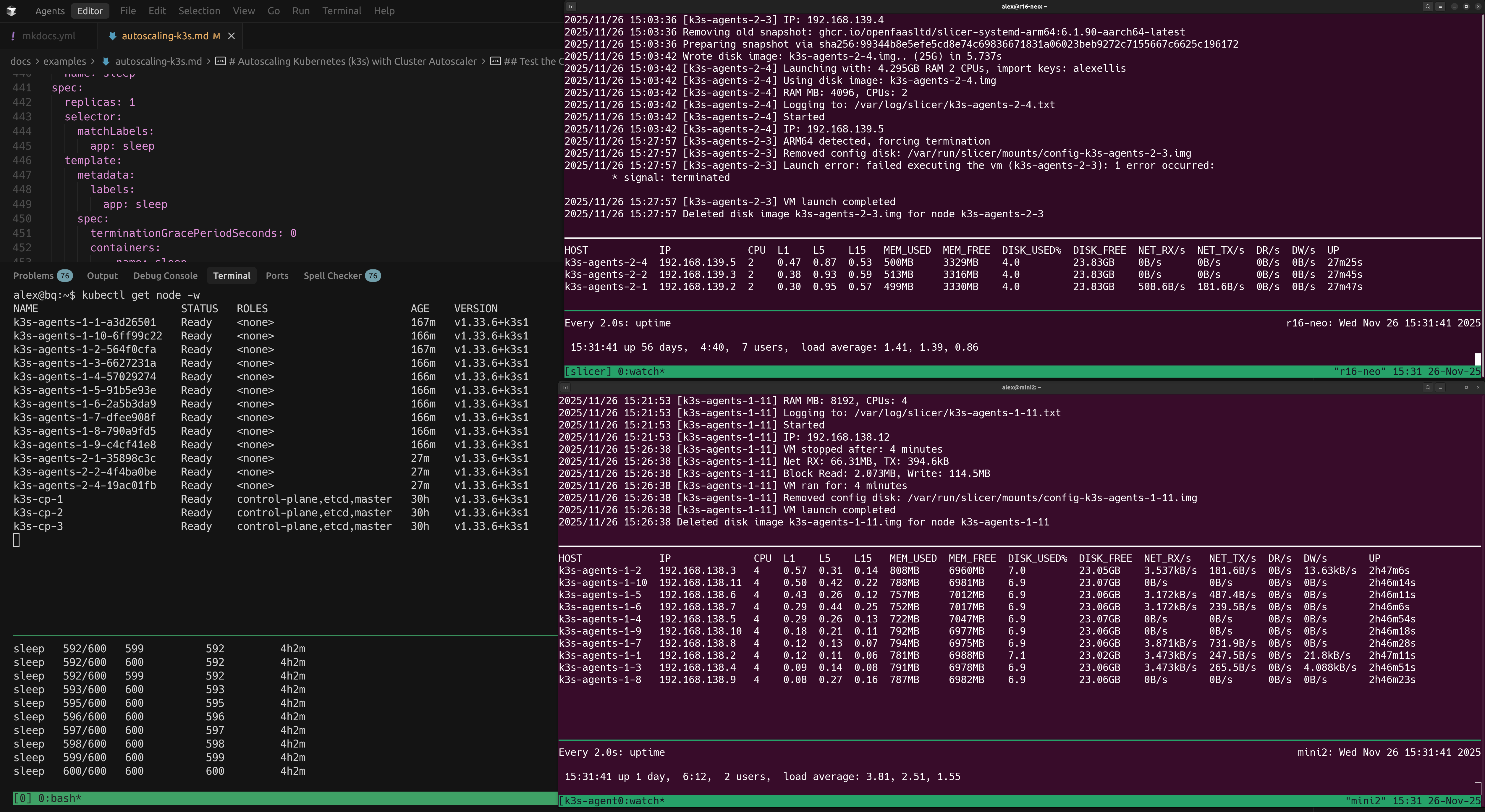Close the autoscaling-k3s.md editor tab

click(231, 36)
